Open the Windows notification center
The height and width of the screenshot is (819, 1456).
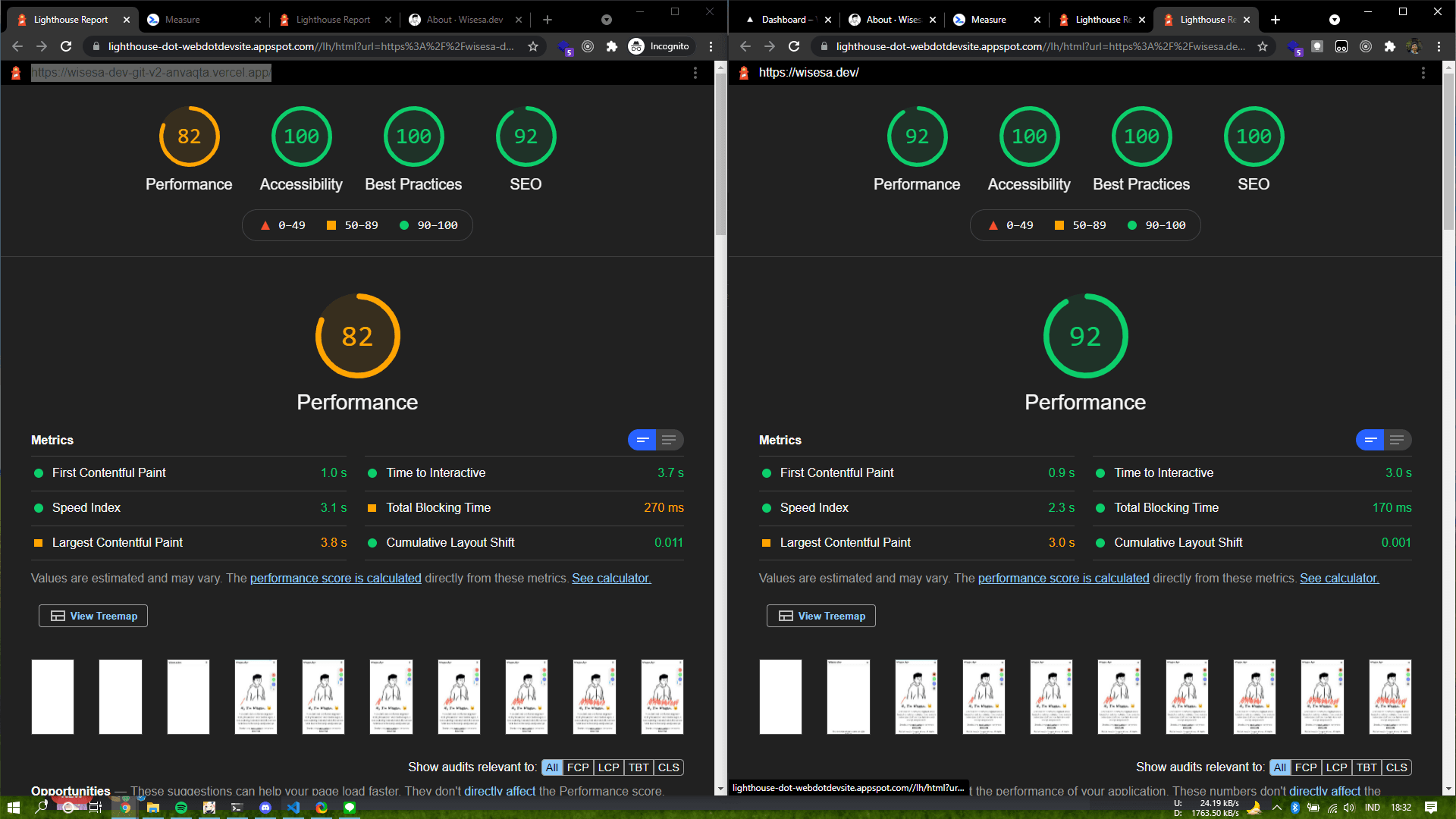1431,808
